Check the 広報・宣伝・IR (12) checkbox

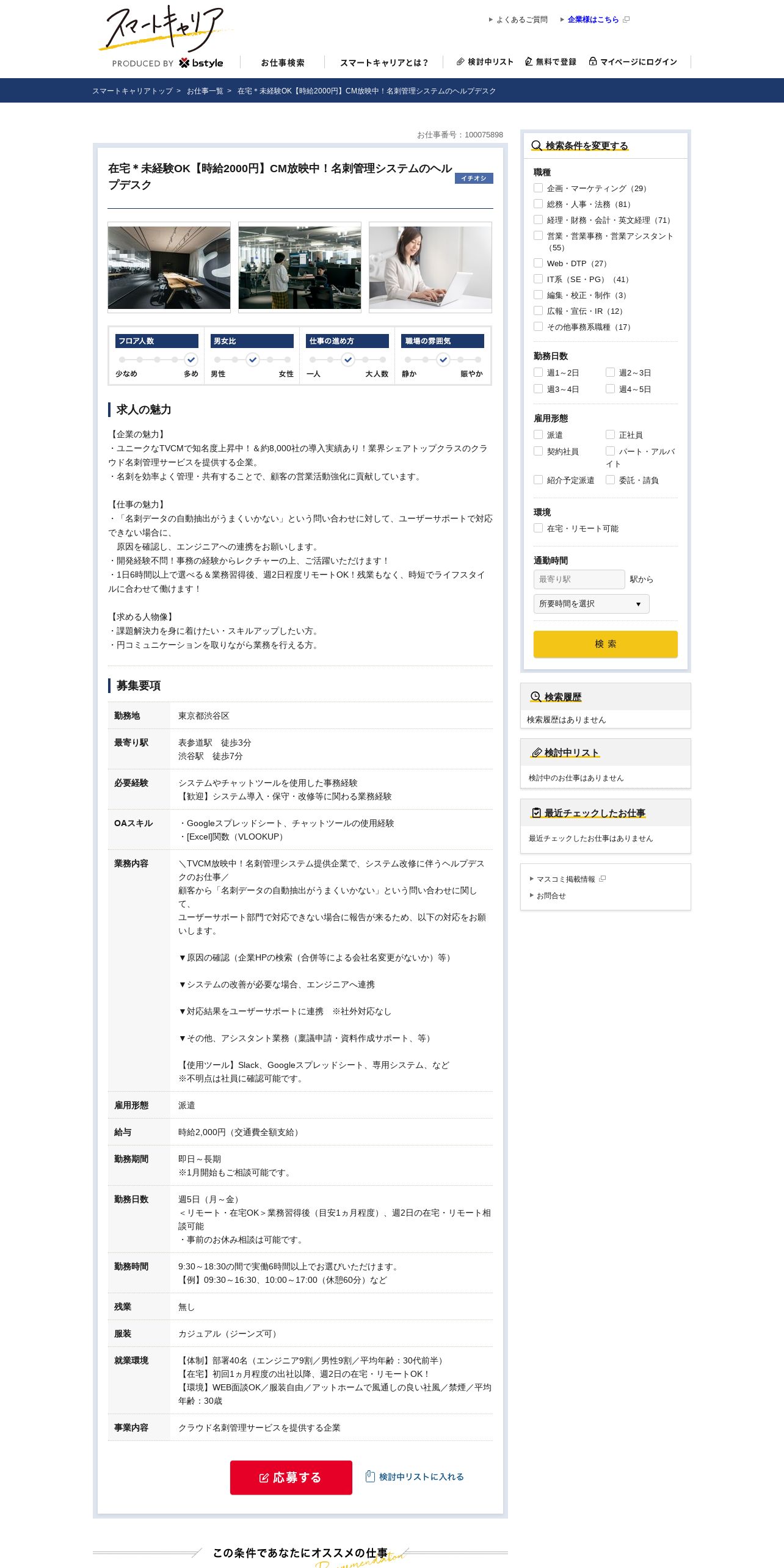click(x=538, y=311)
